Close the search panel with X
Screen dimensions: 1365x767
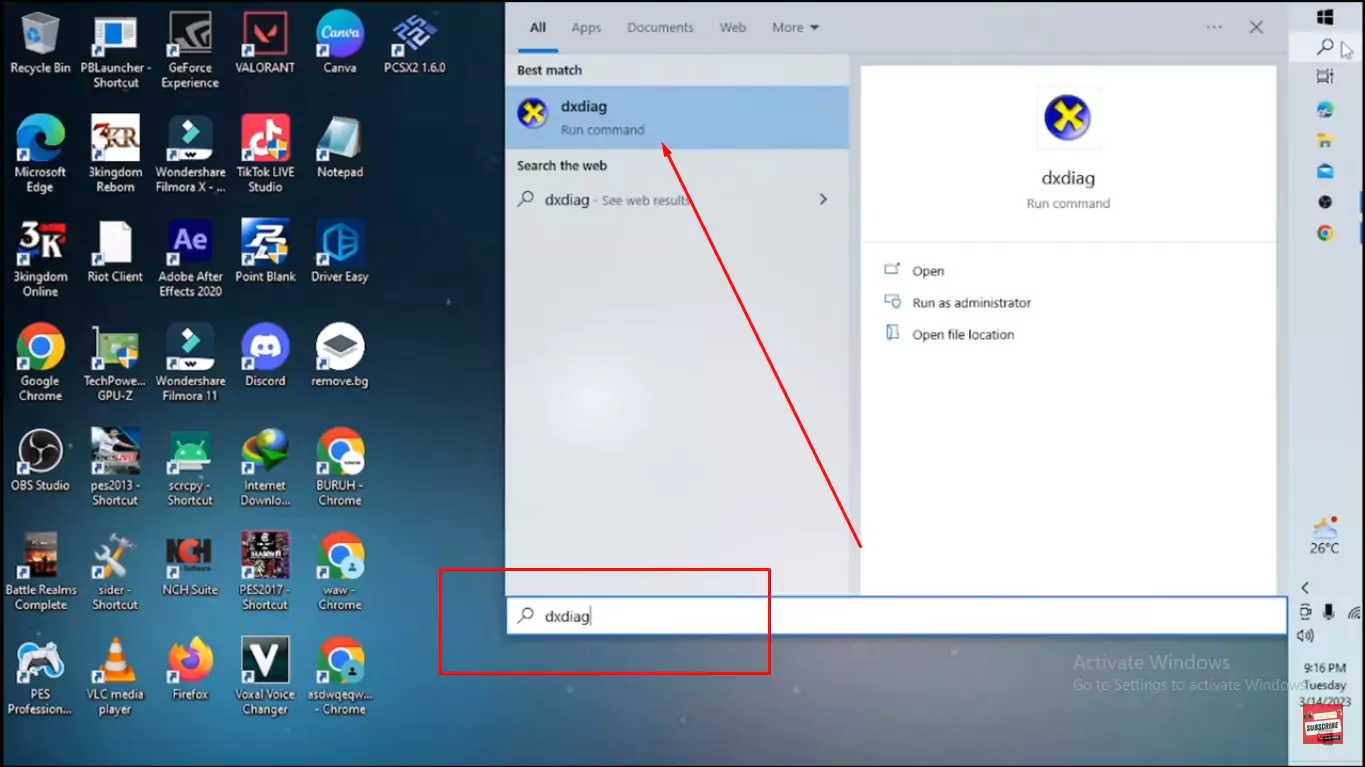pos(1256,28)
